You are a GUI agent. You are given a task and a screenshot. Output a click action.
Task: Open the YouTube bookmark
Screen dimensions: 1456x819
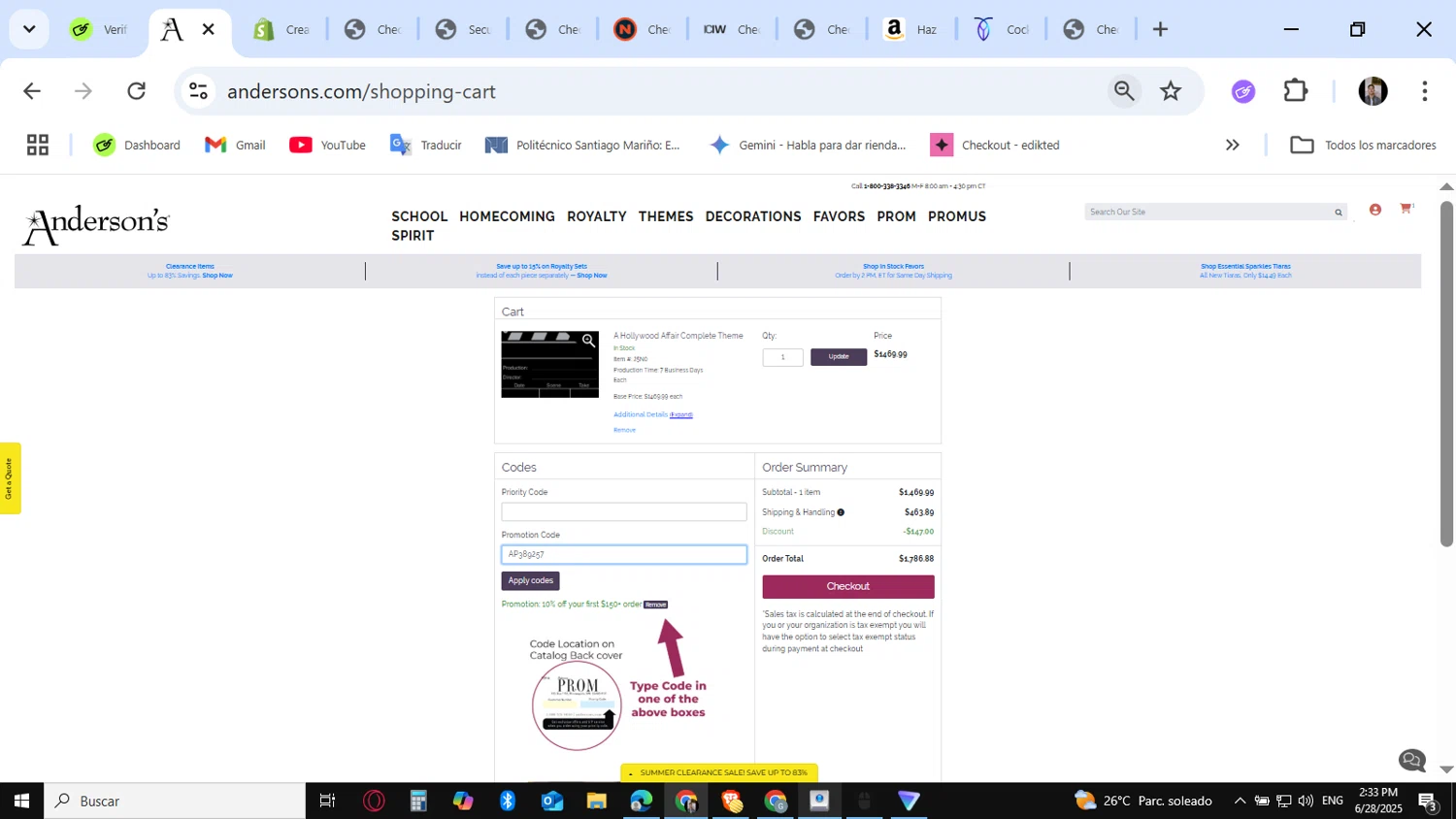328,145
